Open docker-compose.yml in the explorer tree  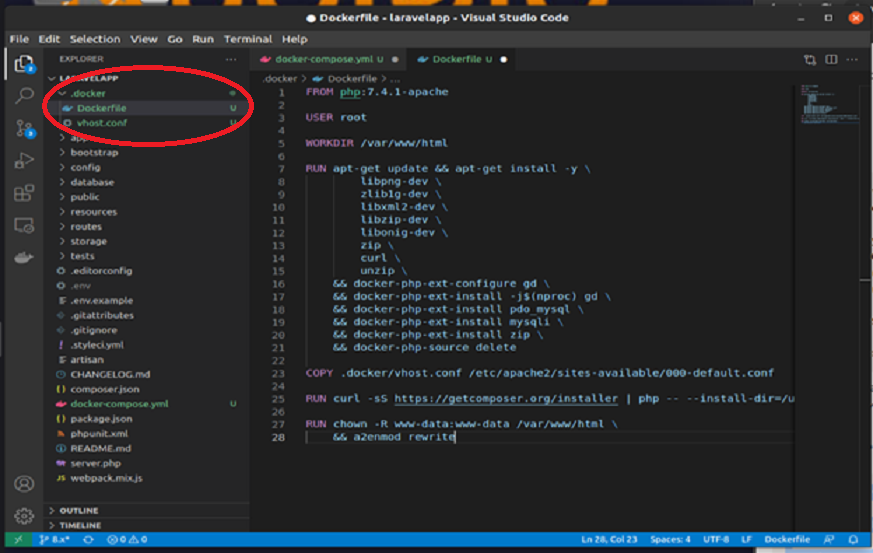(119, 404)
